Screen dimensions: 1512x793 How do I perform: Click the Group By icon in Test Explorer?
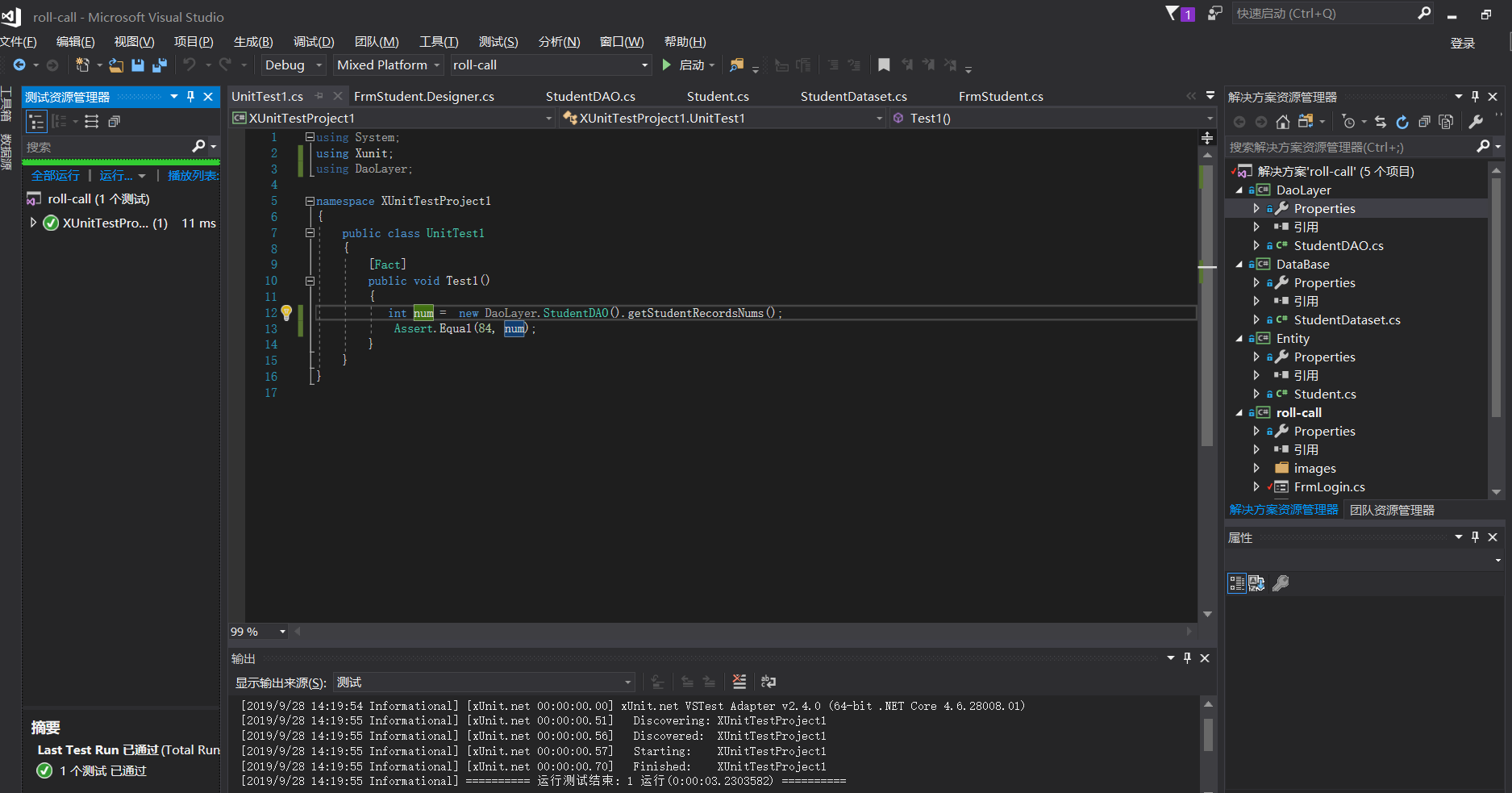(60, 122)
